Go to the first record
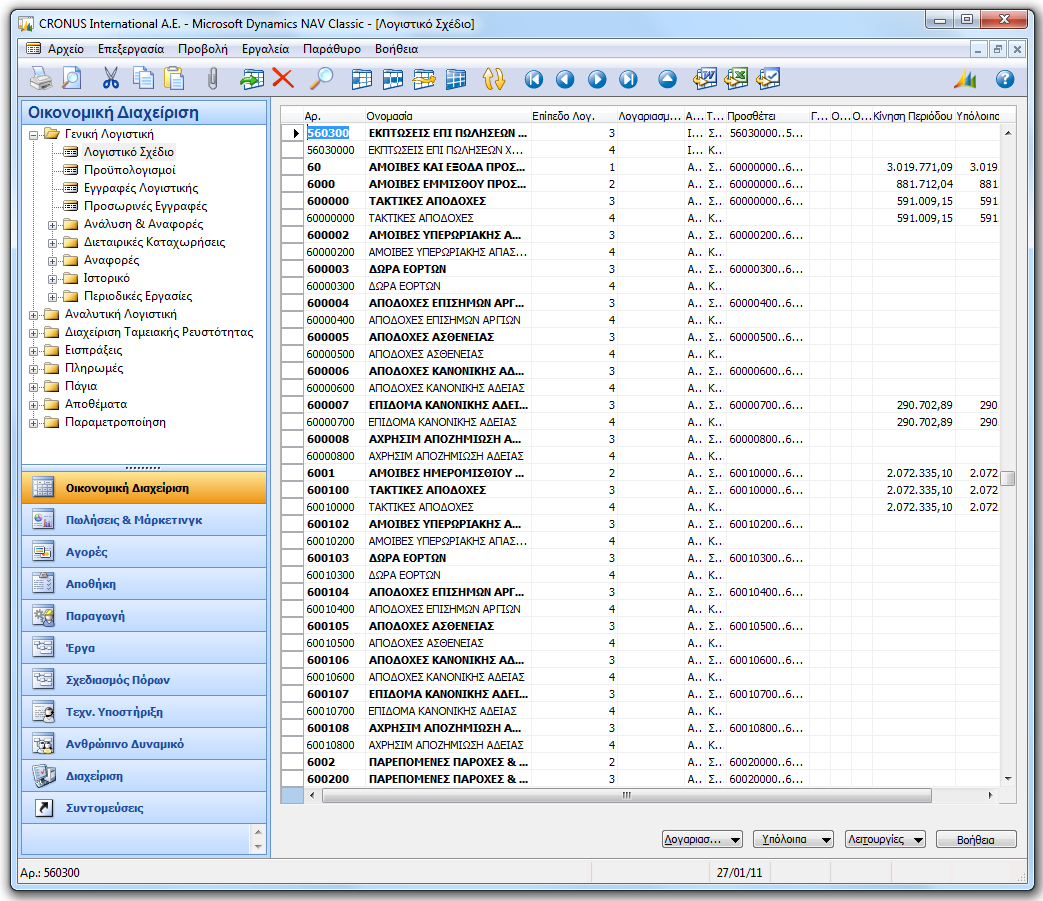 click(533, 80)
